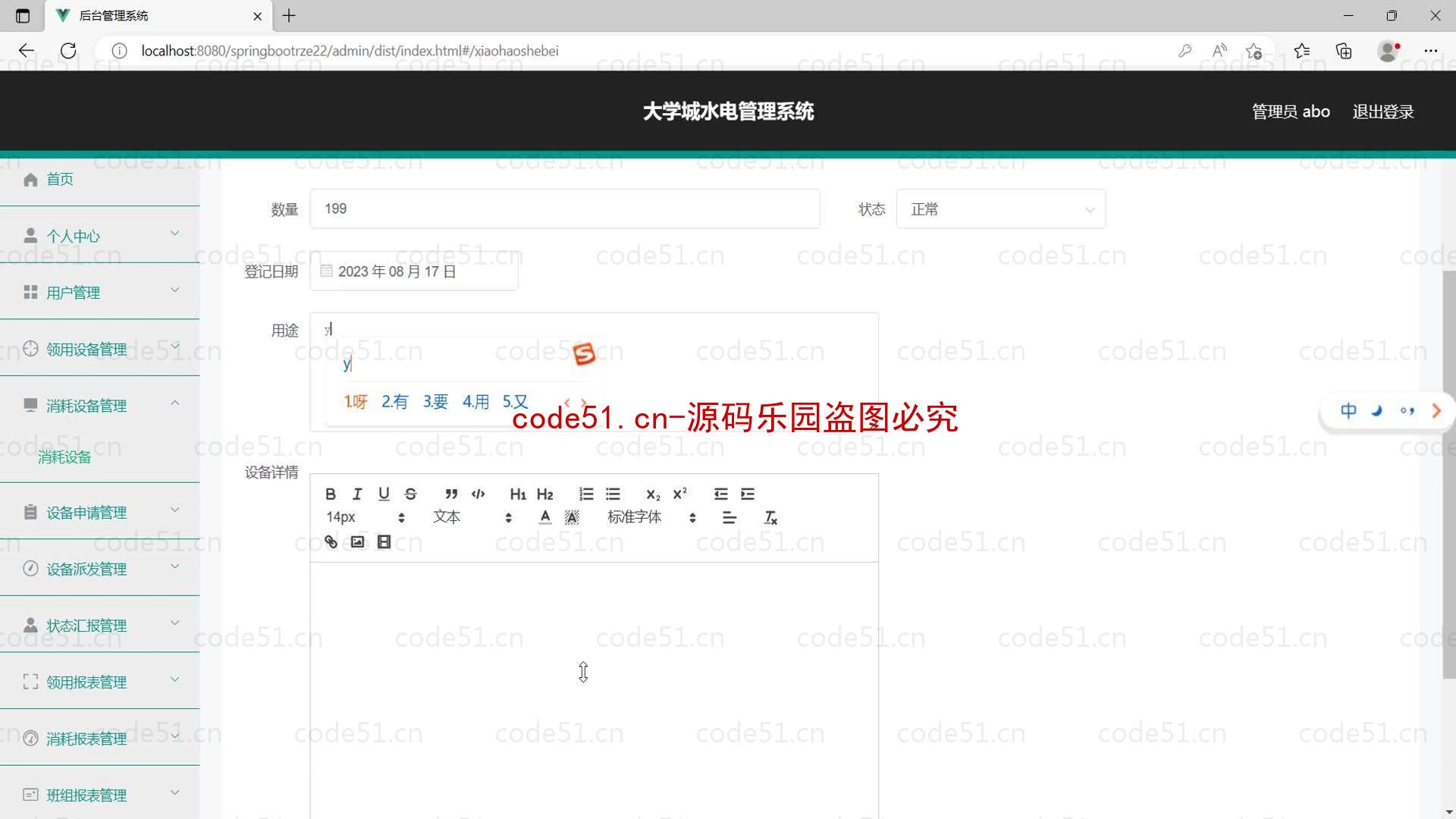Increase the paragraph indent
Screen dimensions: 1456x819
pos(748,494)
